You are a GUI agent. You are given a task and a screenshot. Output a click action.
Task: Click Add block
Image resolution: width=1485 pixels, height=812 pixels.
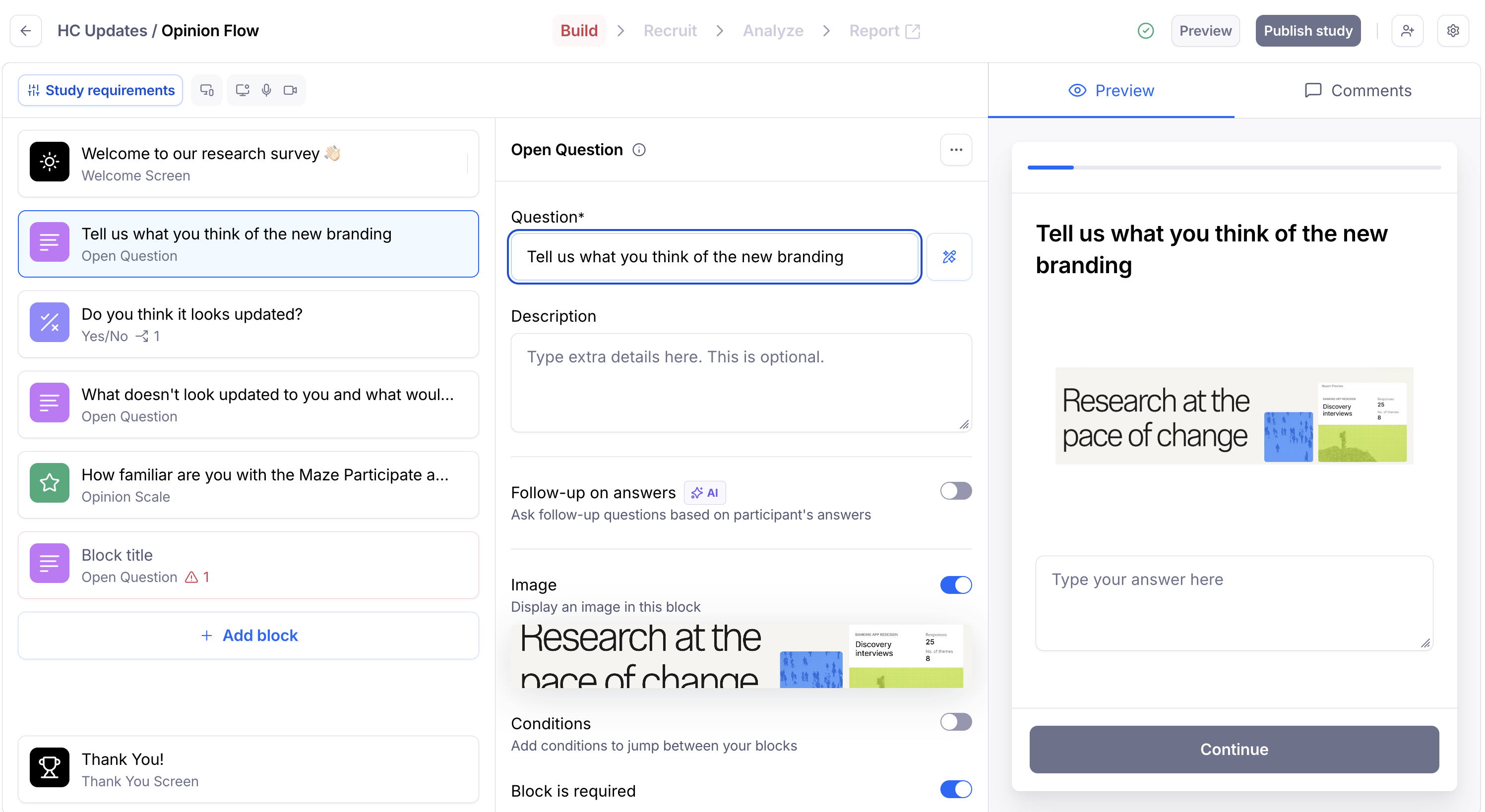pos(248,635)
